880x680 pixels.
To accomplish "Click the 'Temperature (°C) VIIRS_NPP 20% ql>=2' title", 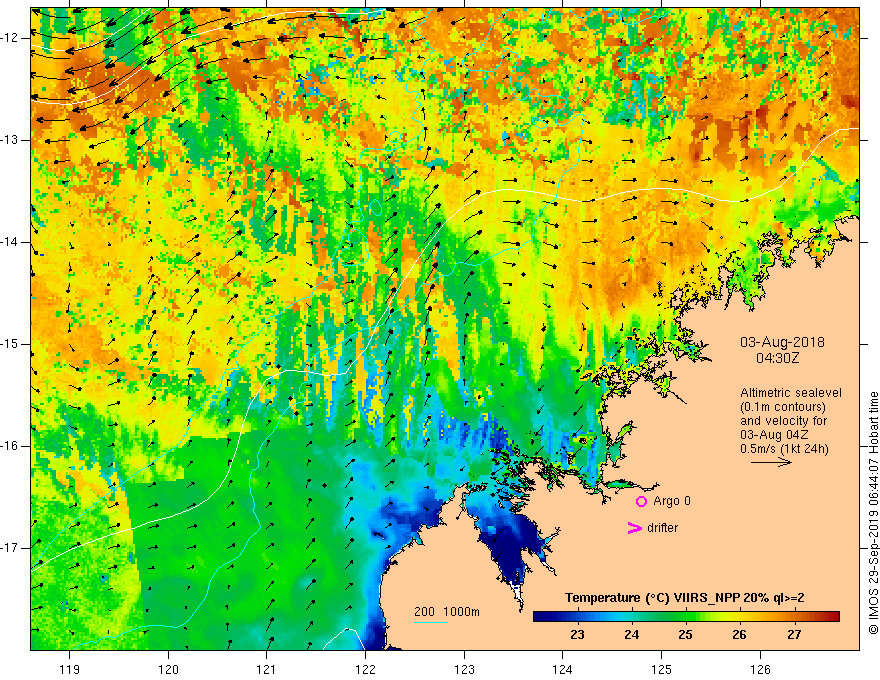I will [x=684, y=598].
